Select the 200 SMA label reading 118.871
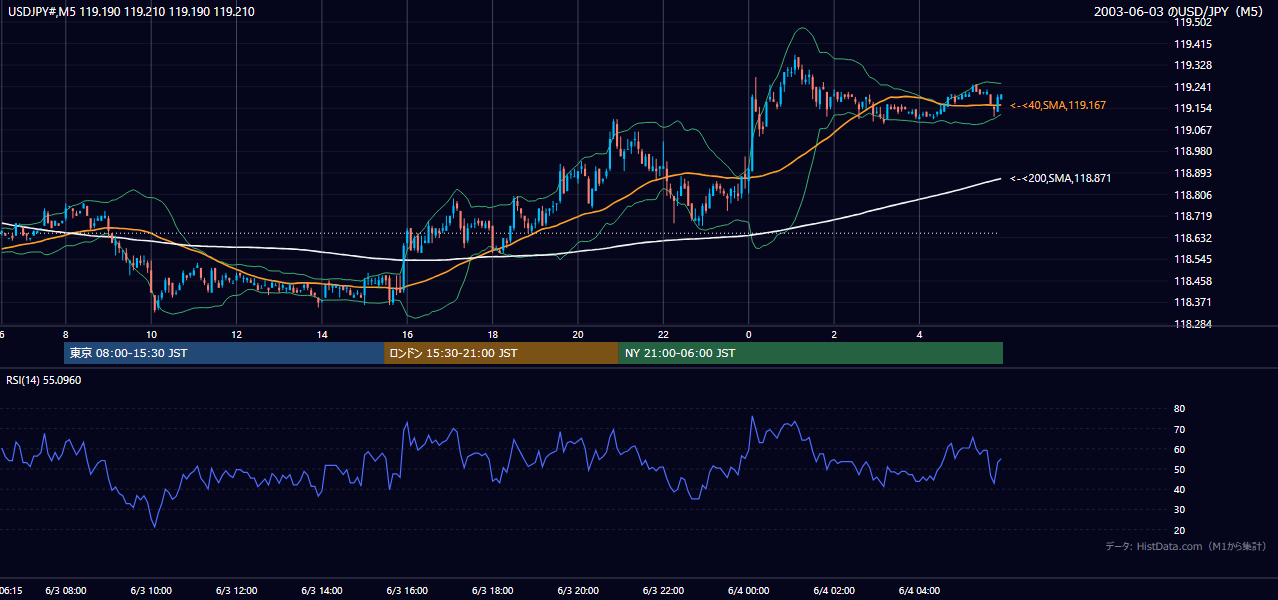The width and height of the screenshot is (1278, 600). click(x=1061, y=178)
